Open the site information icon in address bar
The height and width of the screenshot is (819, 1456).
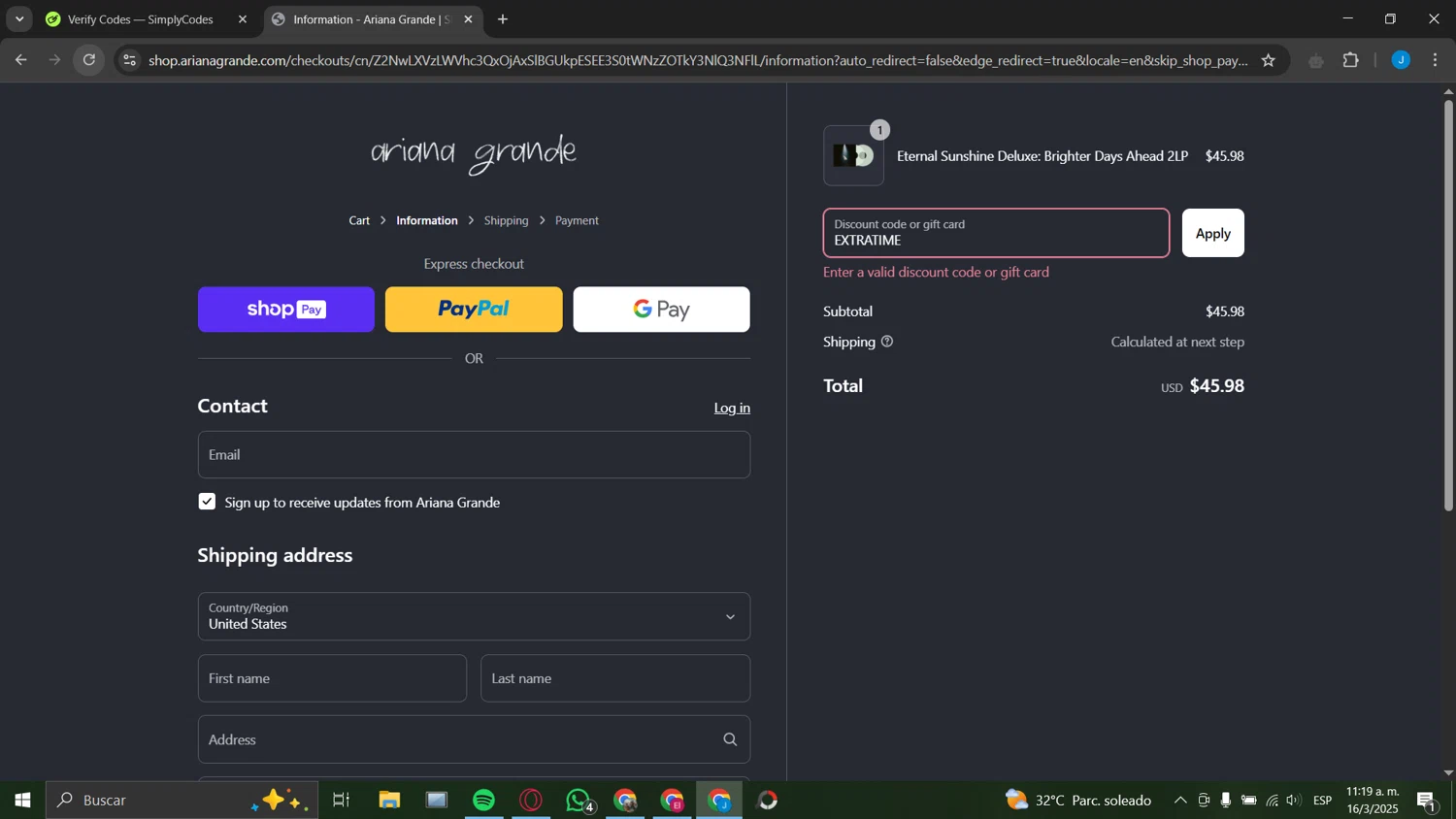point(130,60)
